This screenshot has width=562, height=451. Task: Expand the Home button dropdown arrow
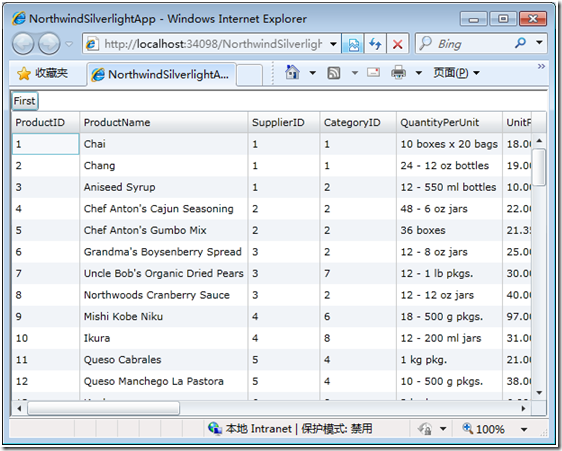coord(313,73)
